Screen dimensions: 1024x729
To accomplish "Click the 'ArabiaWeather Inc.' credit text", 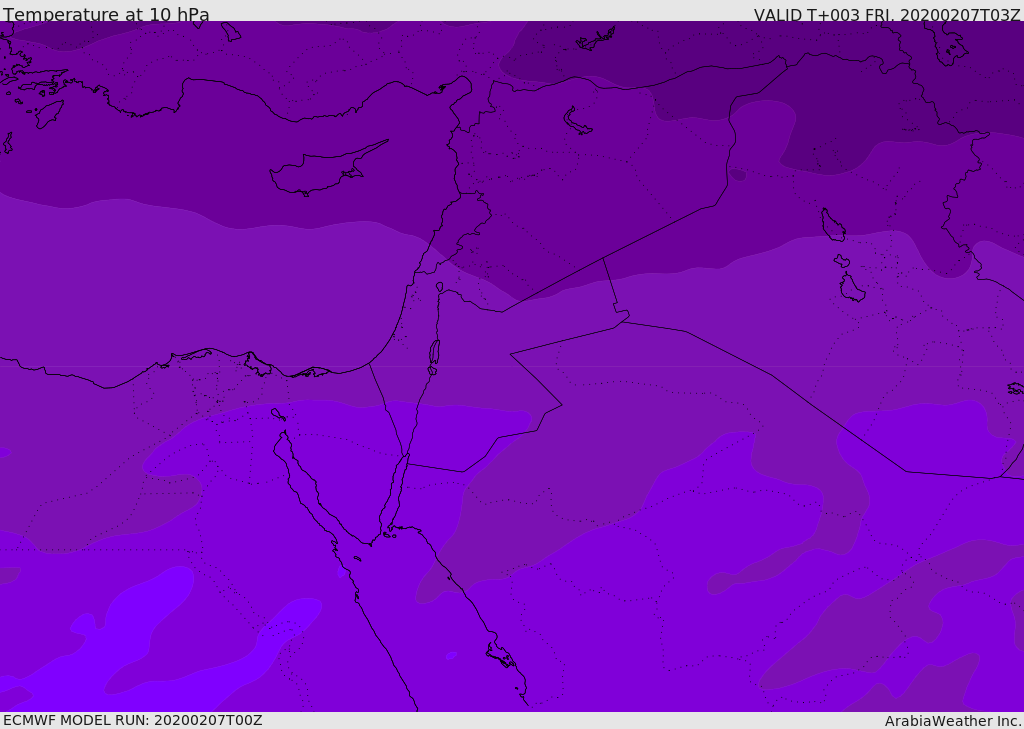I will (952, 721).
